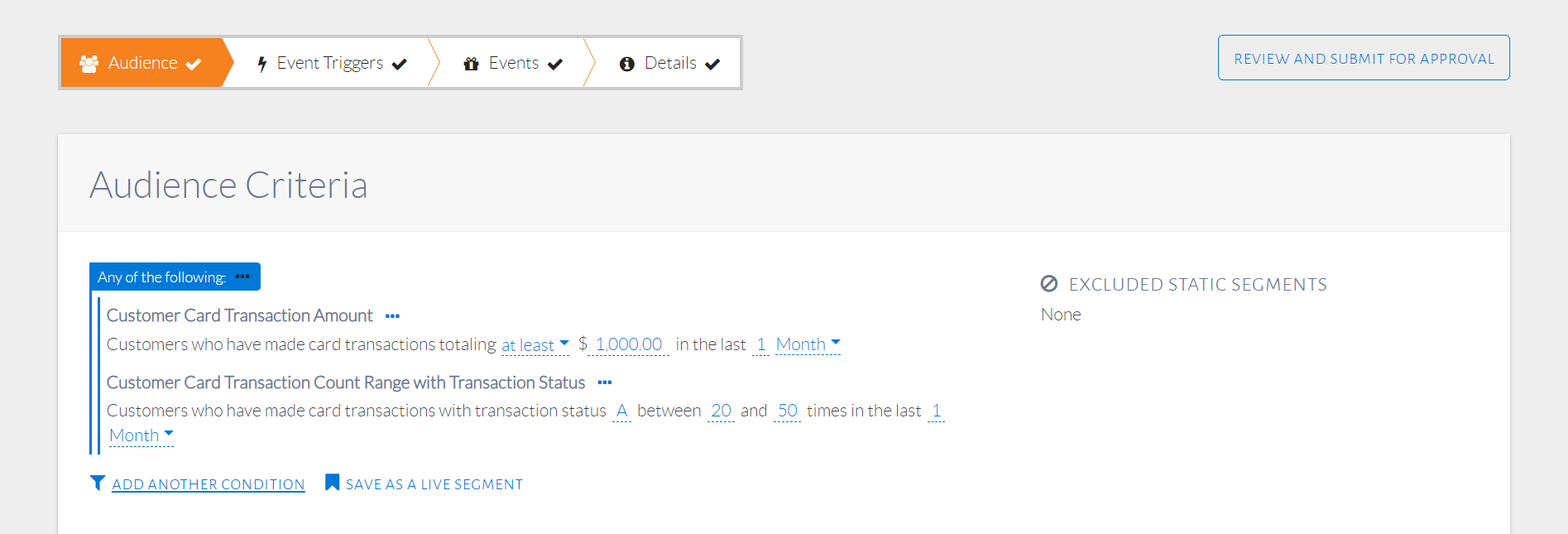Click the Details info icon
The width and height of the screenshot is (1568, 534).
[626, 64]
